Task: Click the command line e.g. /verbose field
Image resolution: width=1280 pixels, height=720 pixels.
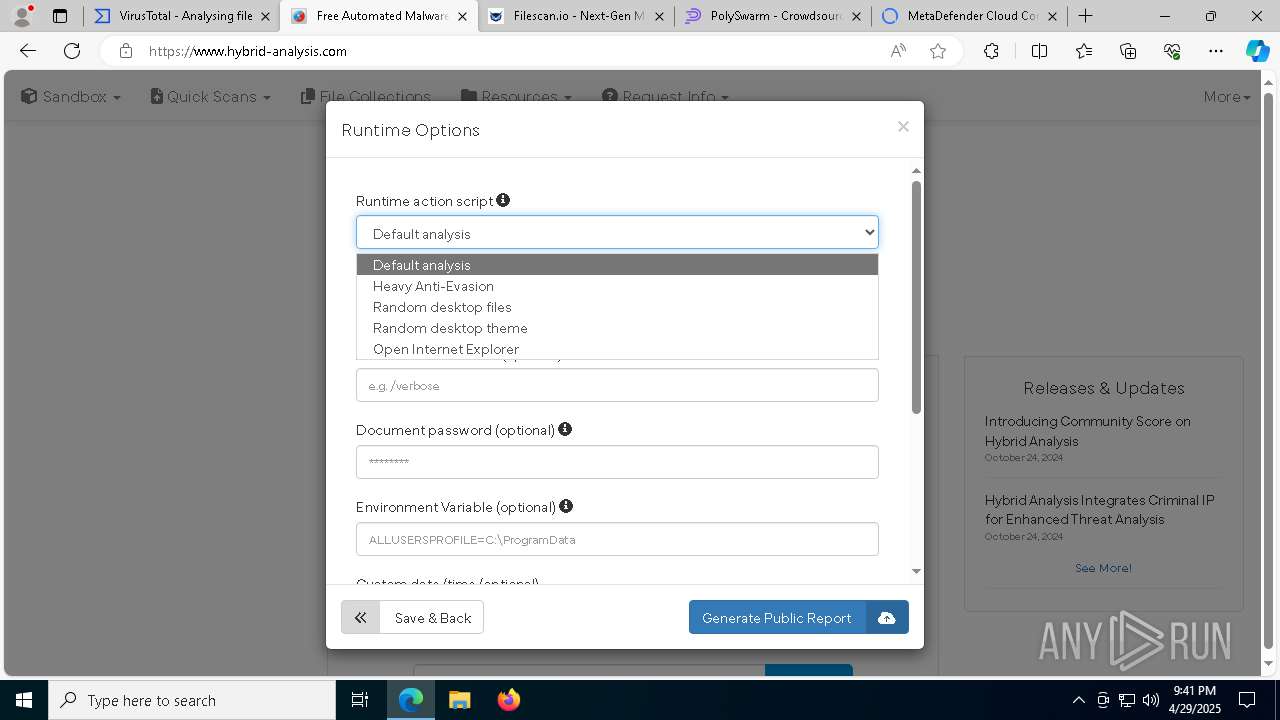Action: coord(617,385)
